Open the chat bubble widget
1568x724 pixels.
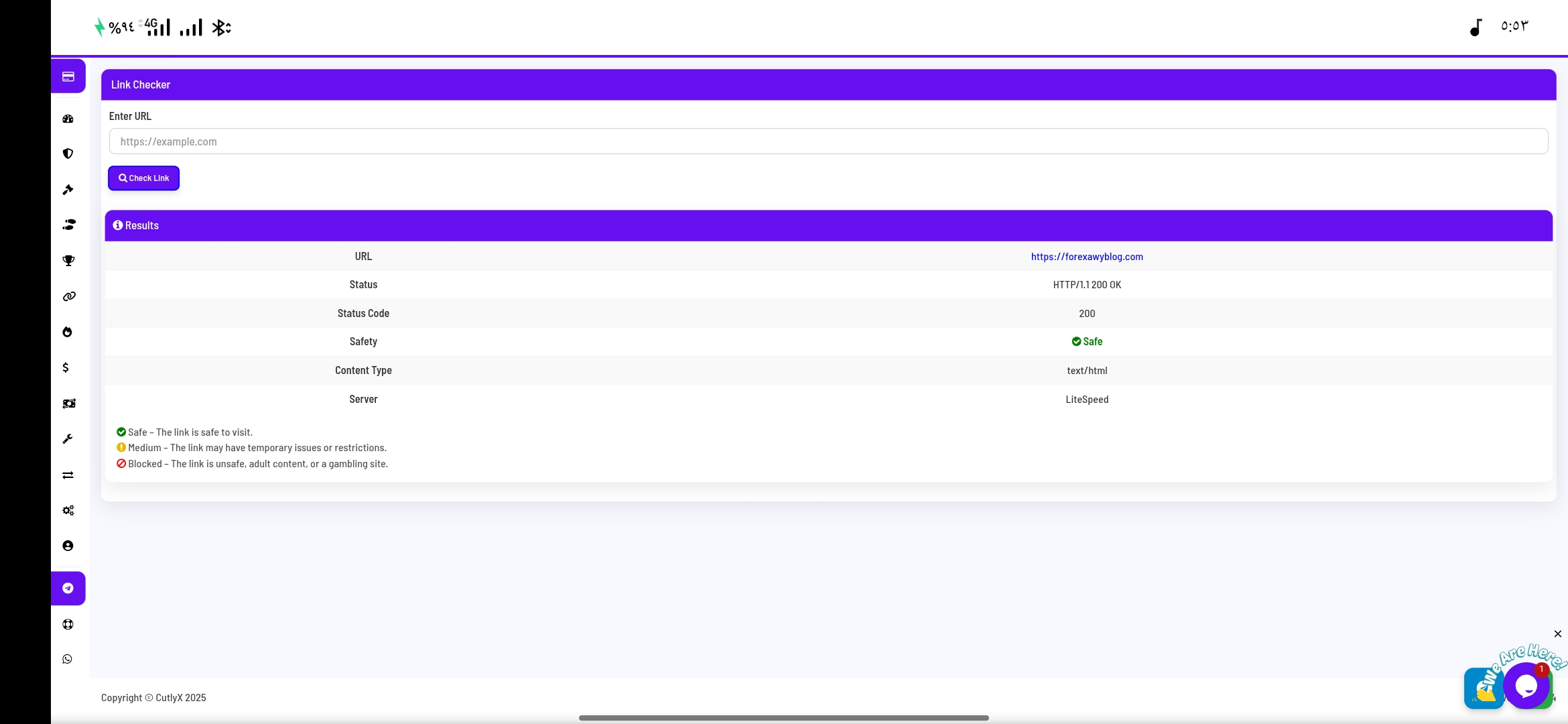click(x=1526, y=686)
